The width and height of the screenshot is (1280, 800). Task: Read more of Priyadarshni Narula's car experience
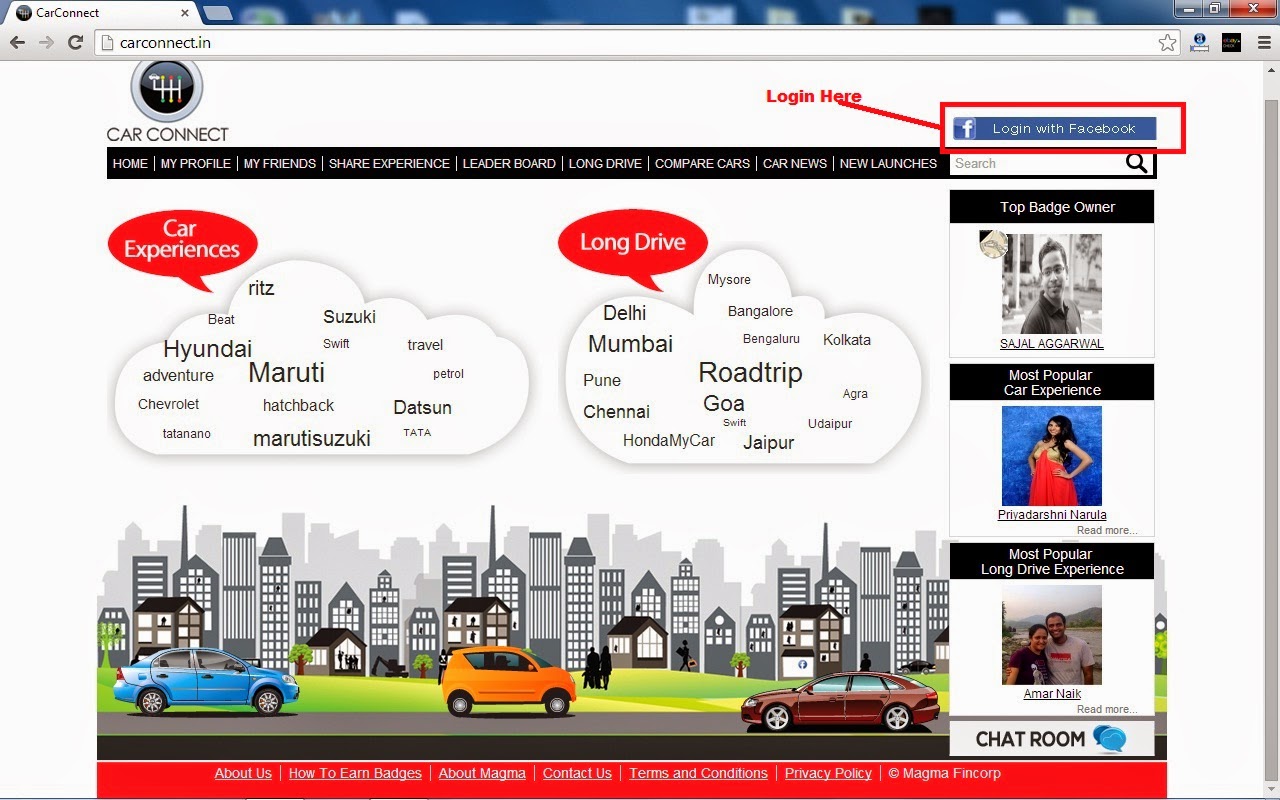coord(1107,531)
